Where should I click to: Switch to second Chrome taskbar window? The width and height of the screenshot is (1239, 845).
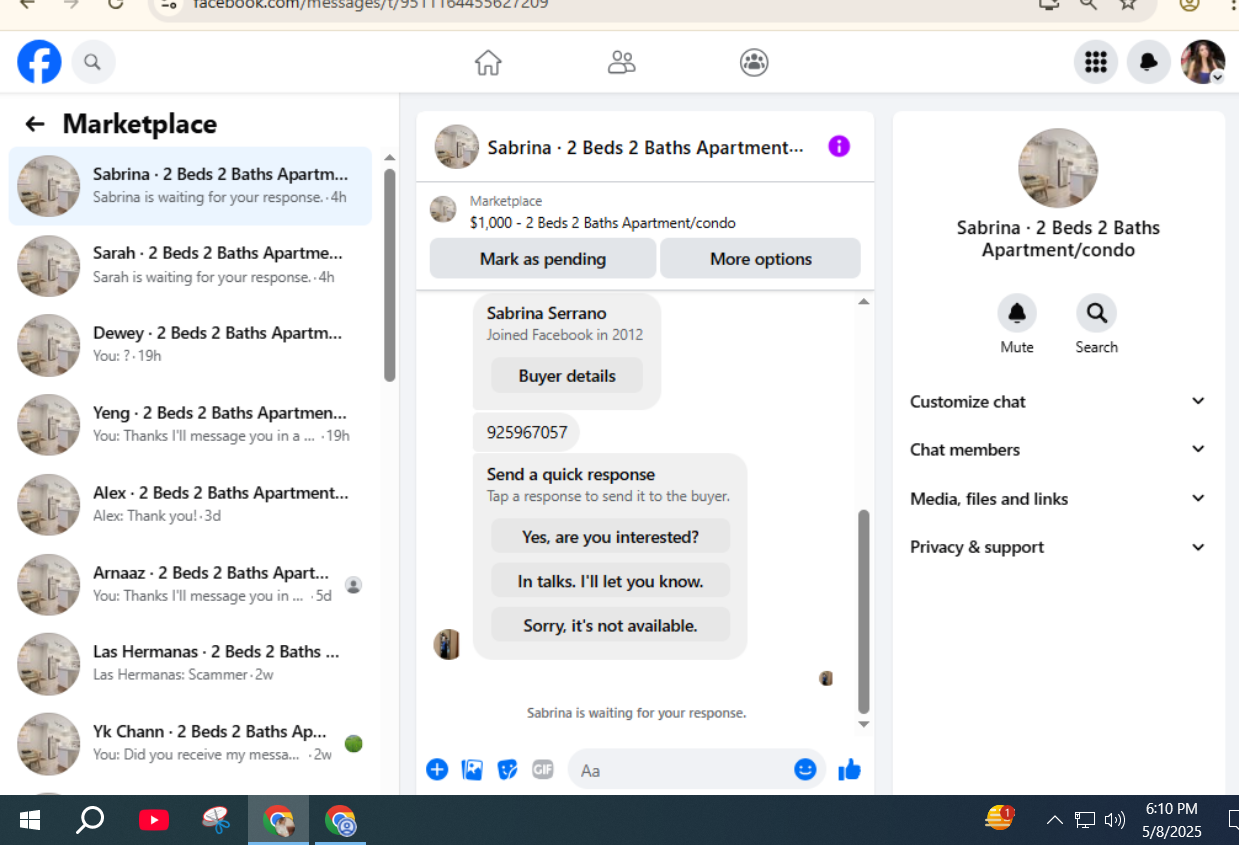(340, 821)
